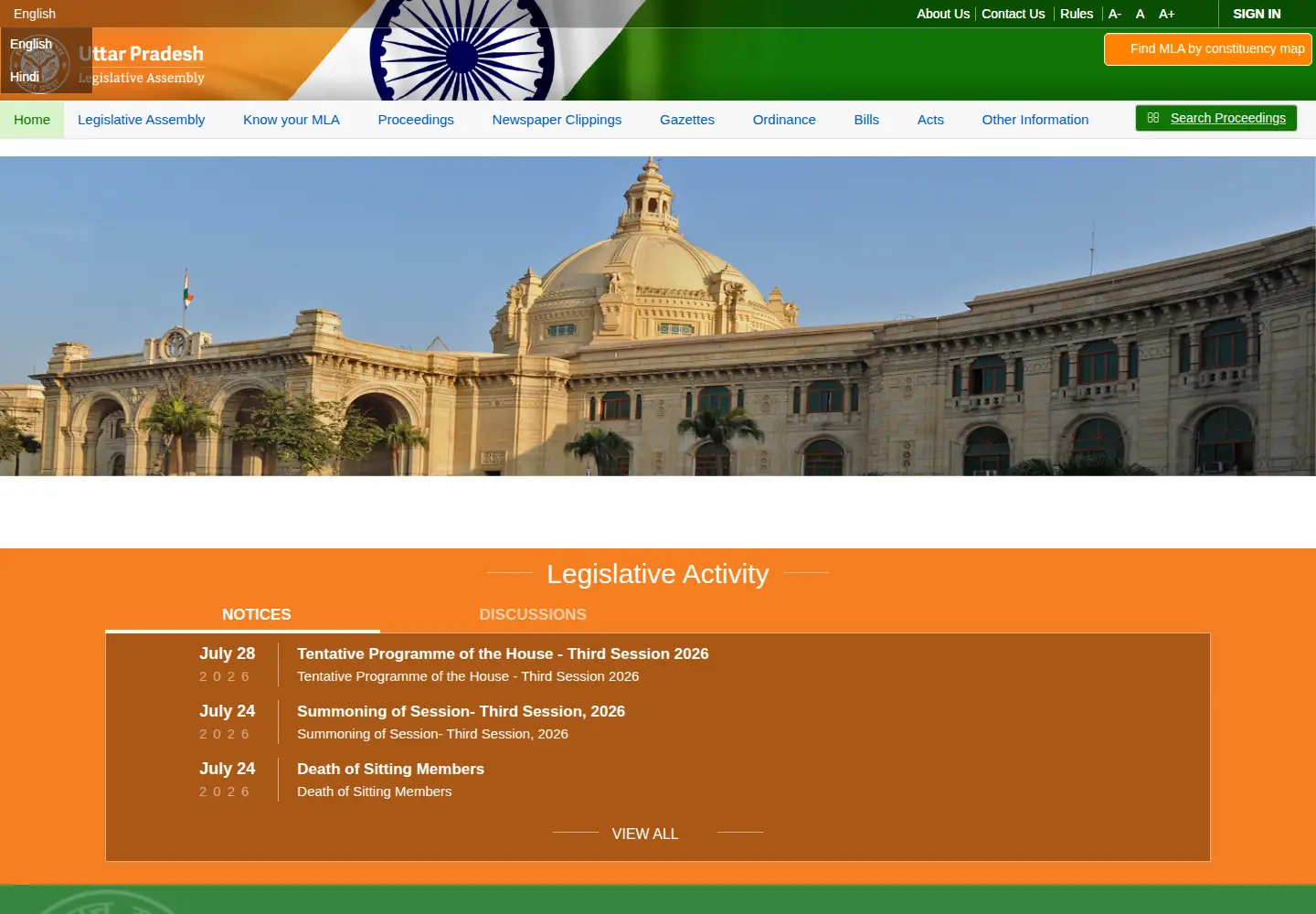Open the Know your MLA menu
1316x914 pixels.
[x=292, y=120]
